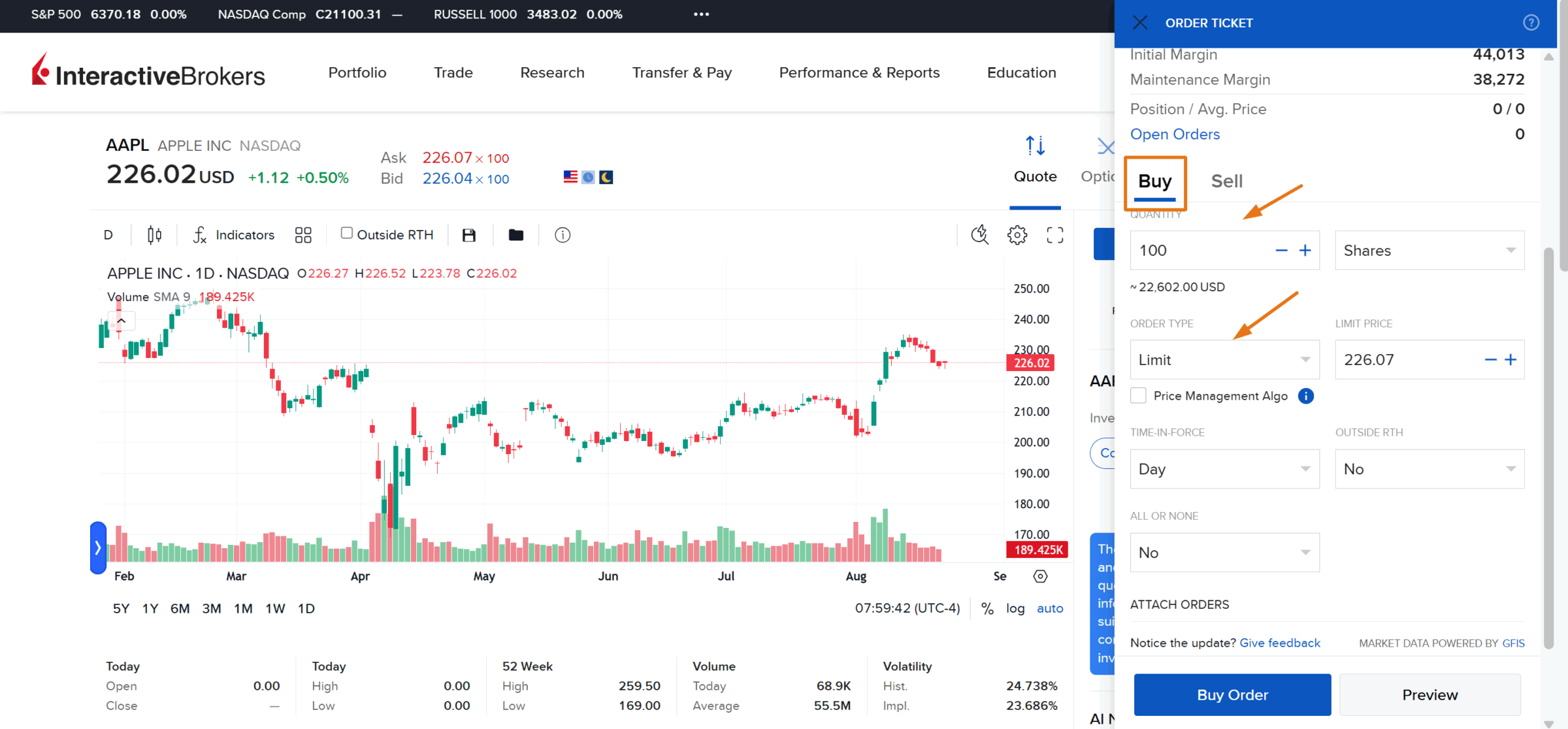The image size is (1568, 729).
Task: Toggle log scale on chart
Action: pyautogui.click(x=1015, y=609)
